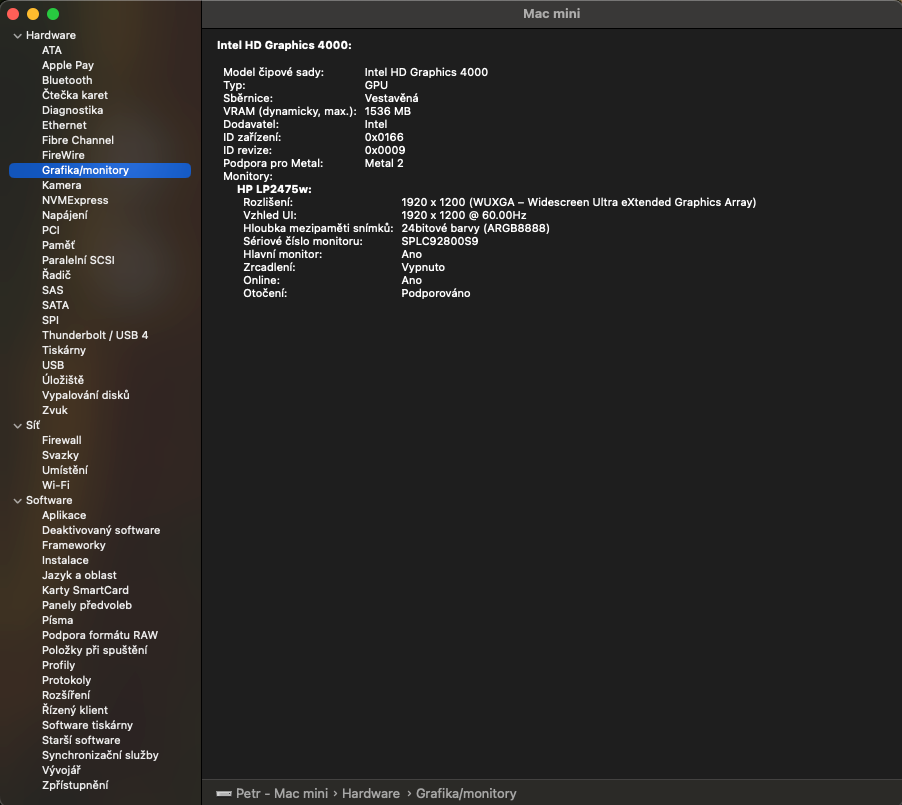Select Řadič in the sidebar
Image resolution: width=902 pixels, height=805 pixels.
pyautogui.click(x=56, y=275)
